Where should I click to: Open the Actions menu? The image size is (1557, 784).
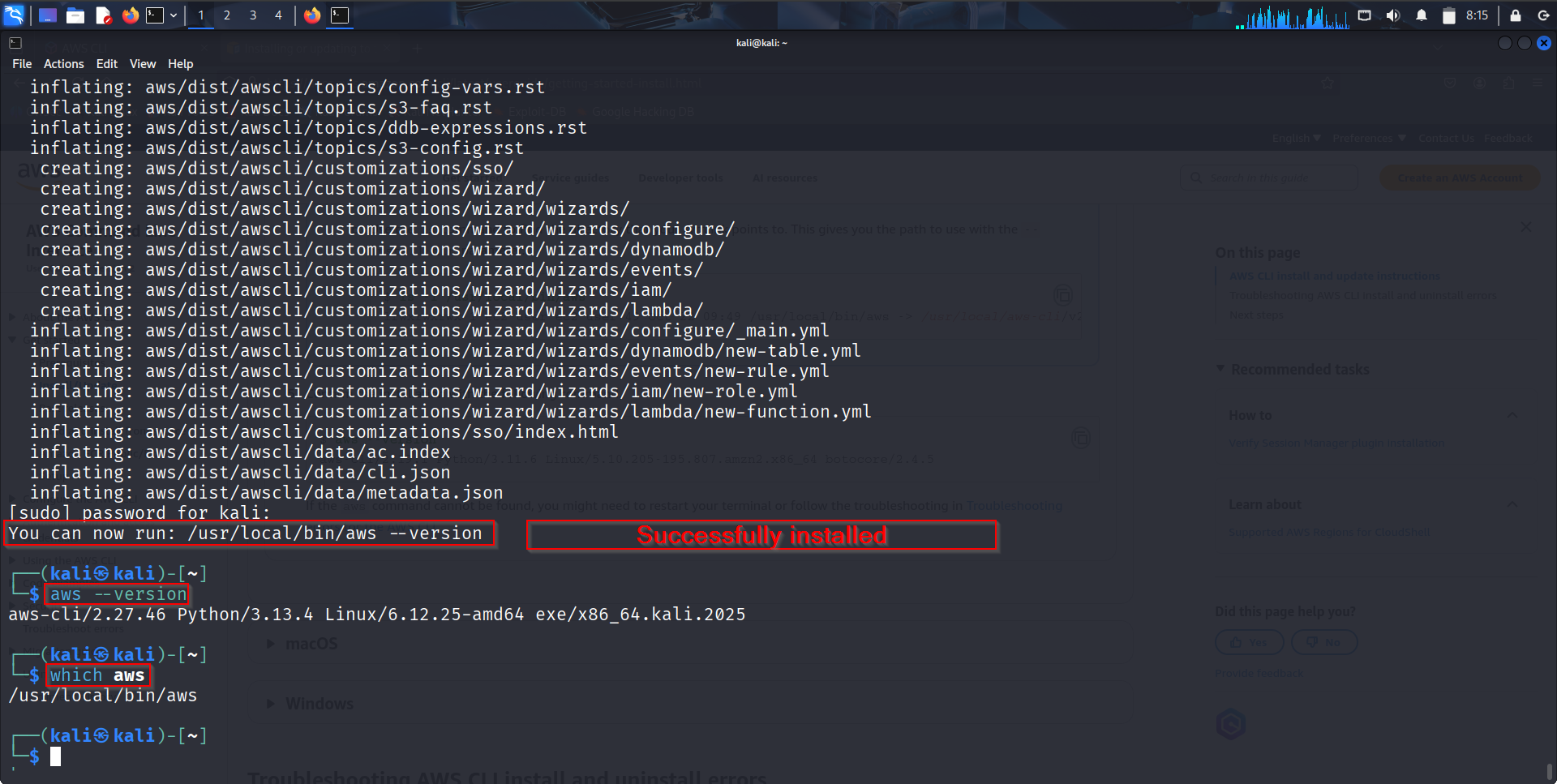(63, 64)
